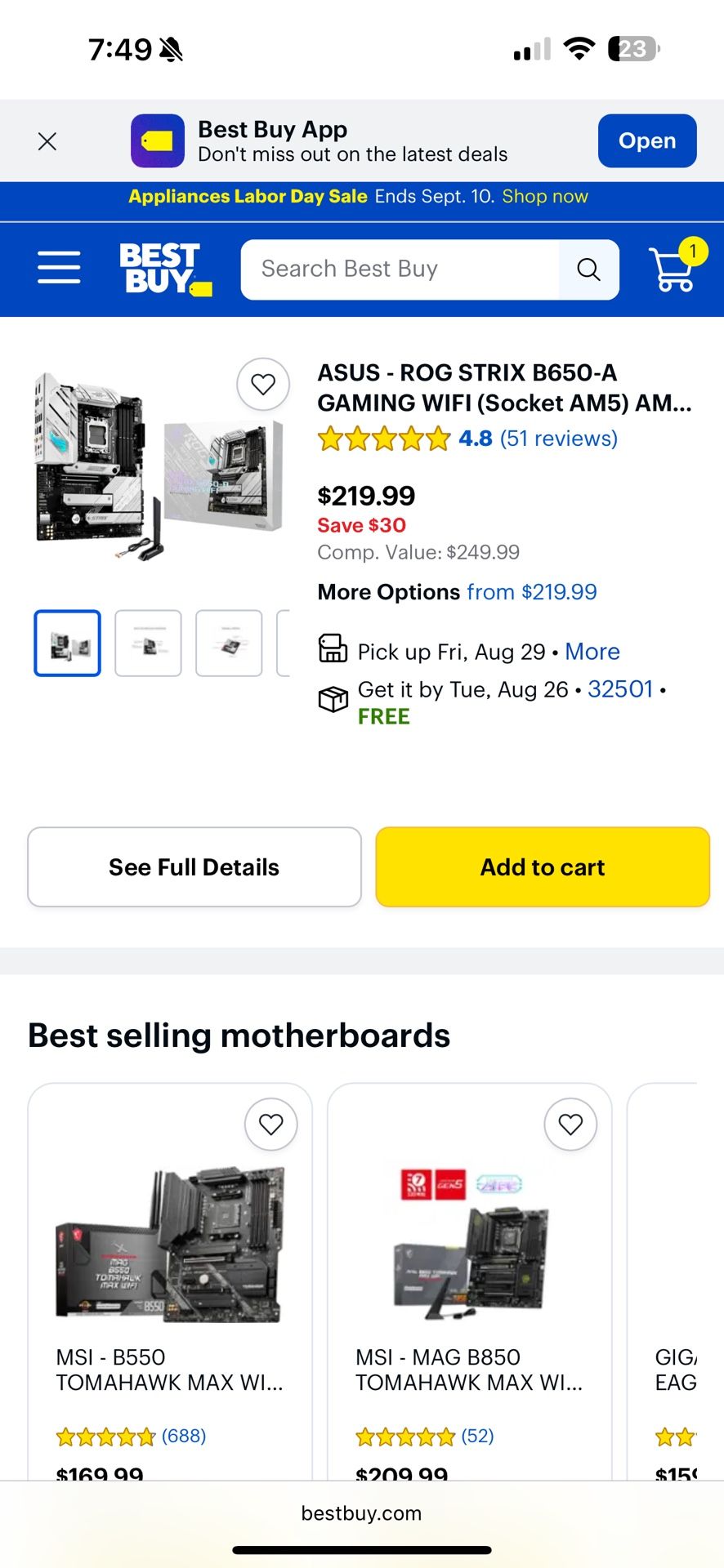Click the store pickup icon
This screenshot has width=724, height=1568.
click(333, 649)
